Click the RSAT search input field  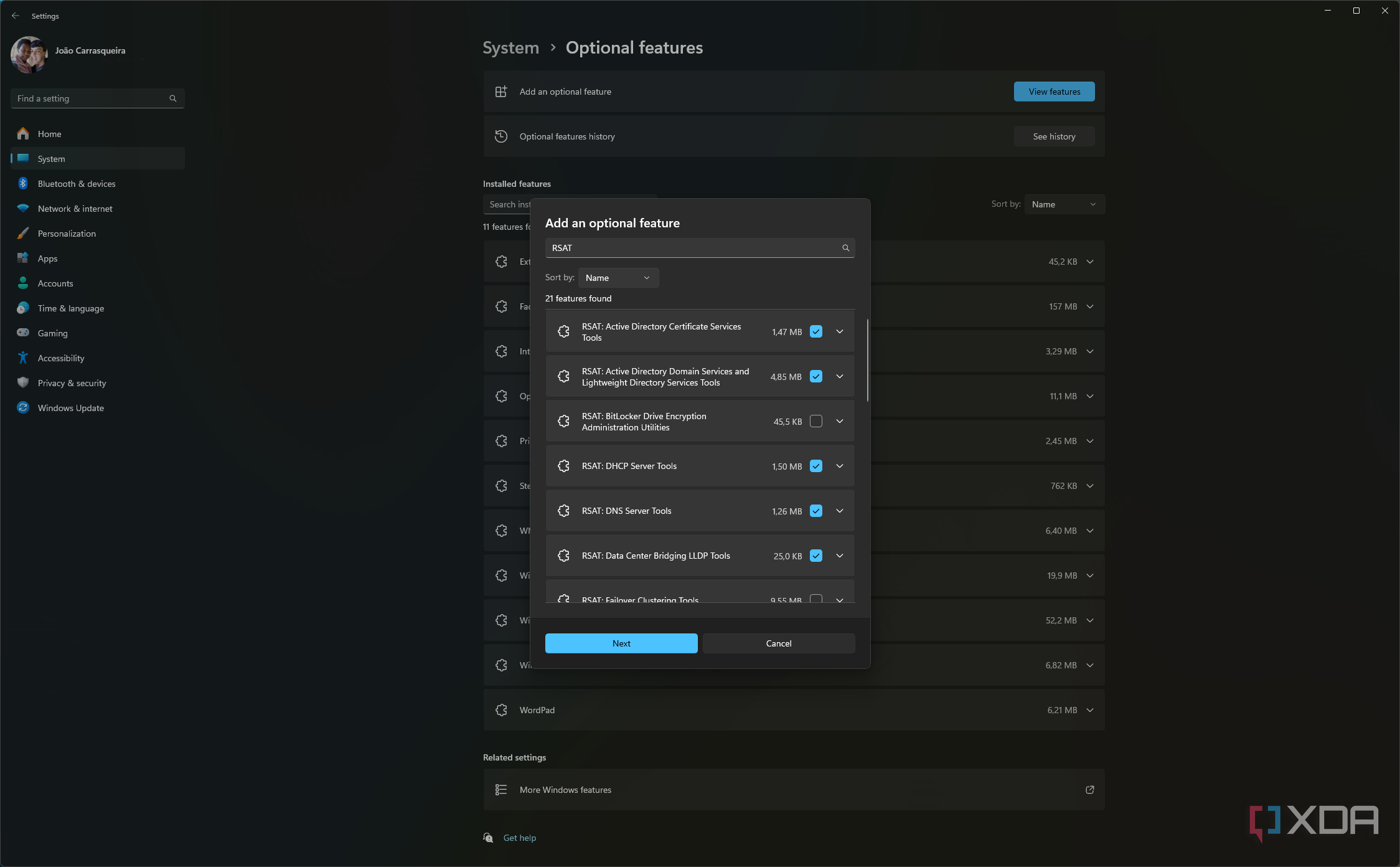pyautogui.click(x=700, y=248)
